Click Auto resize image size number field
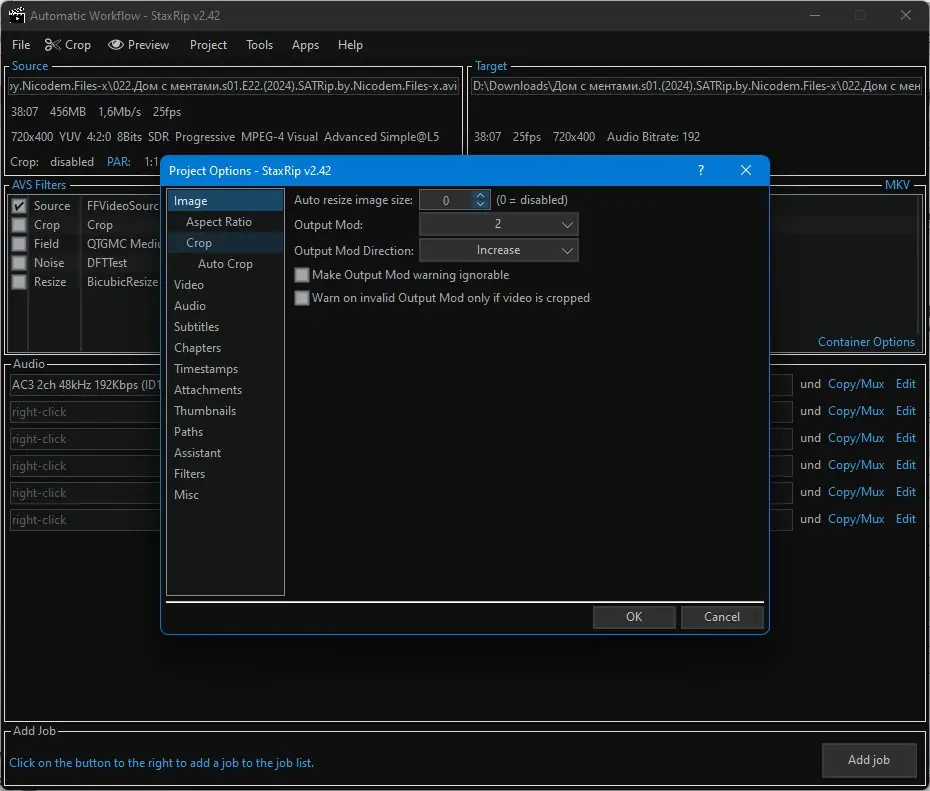The width and height of the screenshot is (930, 791). click(446, 201)
